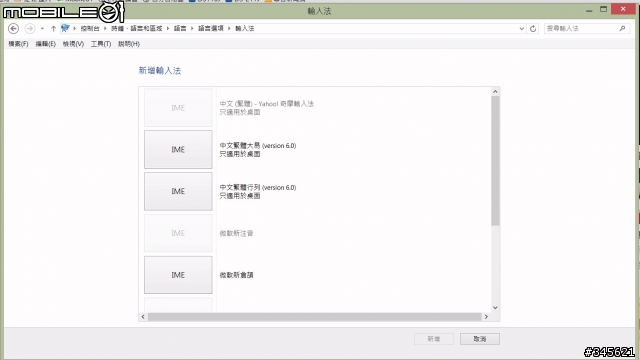Click the Yahoo! 奇摩輸入法 label
This screenshot has width=640, height=360.
coord(267,104)
